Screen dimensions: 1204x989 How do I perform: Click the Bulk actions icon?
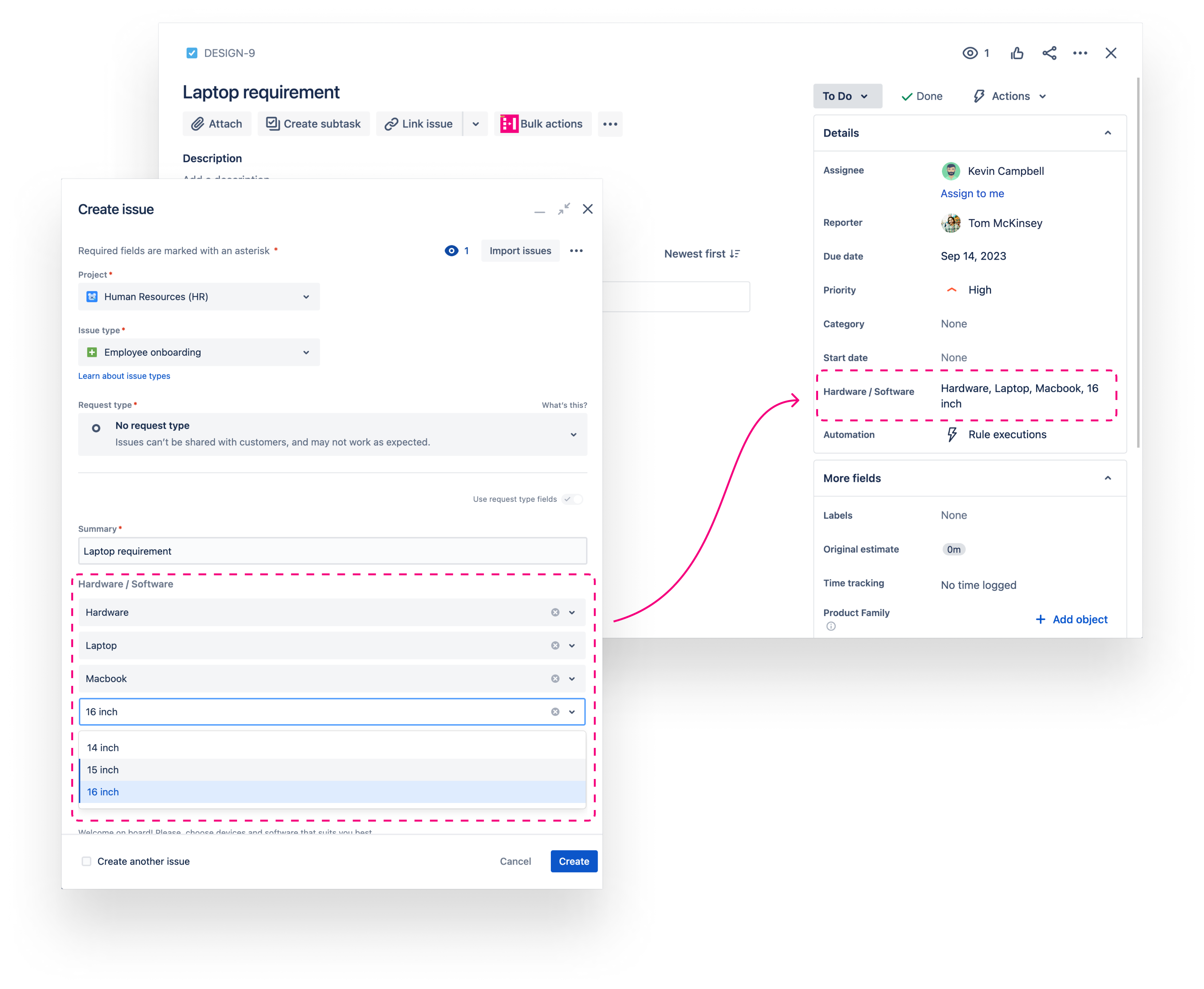pyautogui.click(x=509, y=124)
